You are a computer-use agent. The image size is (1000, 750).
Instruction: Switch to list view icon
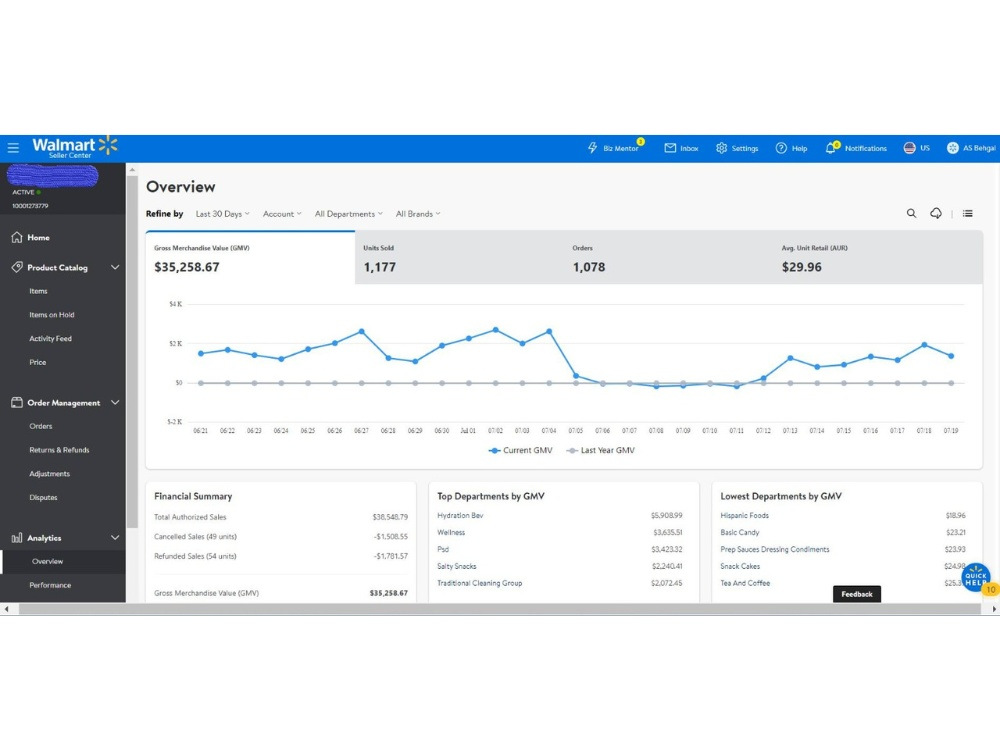(967, 213)
